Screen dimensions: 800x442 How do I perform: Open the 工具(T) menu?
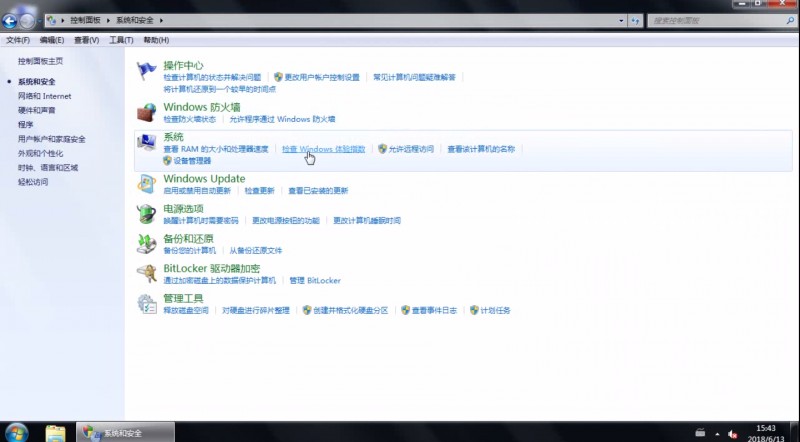coord(121,40)
